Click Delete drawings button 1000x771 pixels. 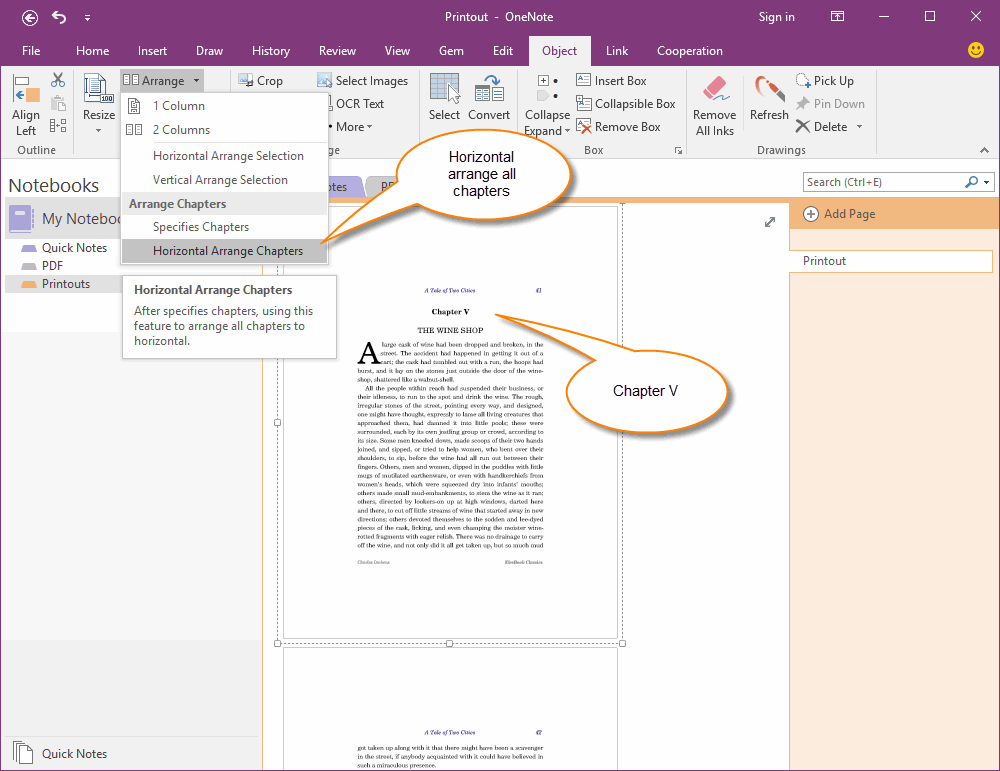tap(821, 127)
